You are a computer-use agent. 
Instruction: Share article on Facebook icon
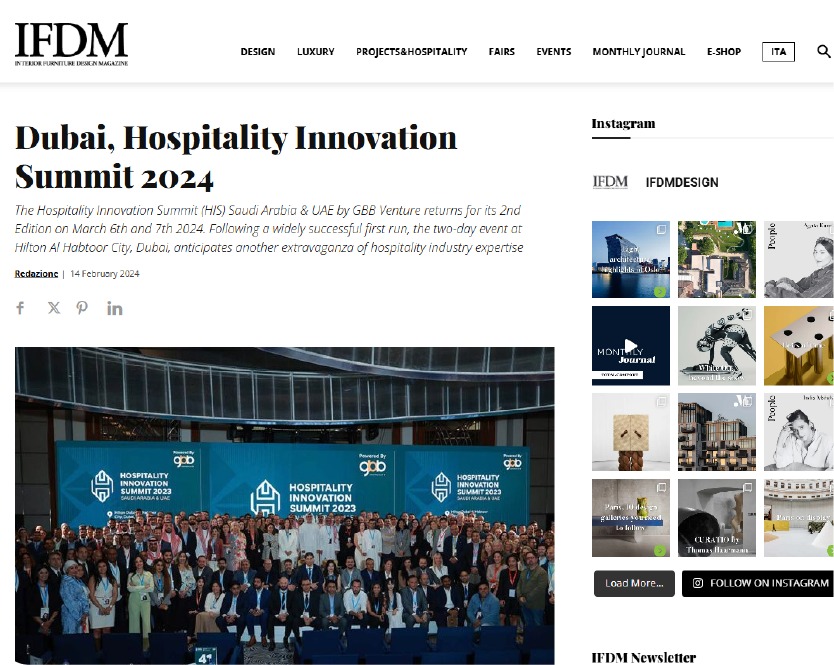click(20, 308)
